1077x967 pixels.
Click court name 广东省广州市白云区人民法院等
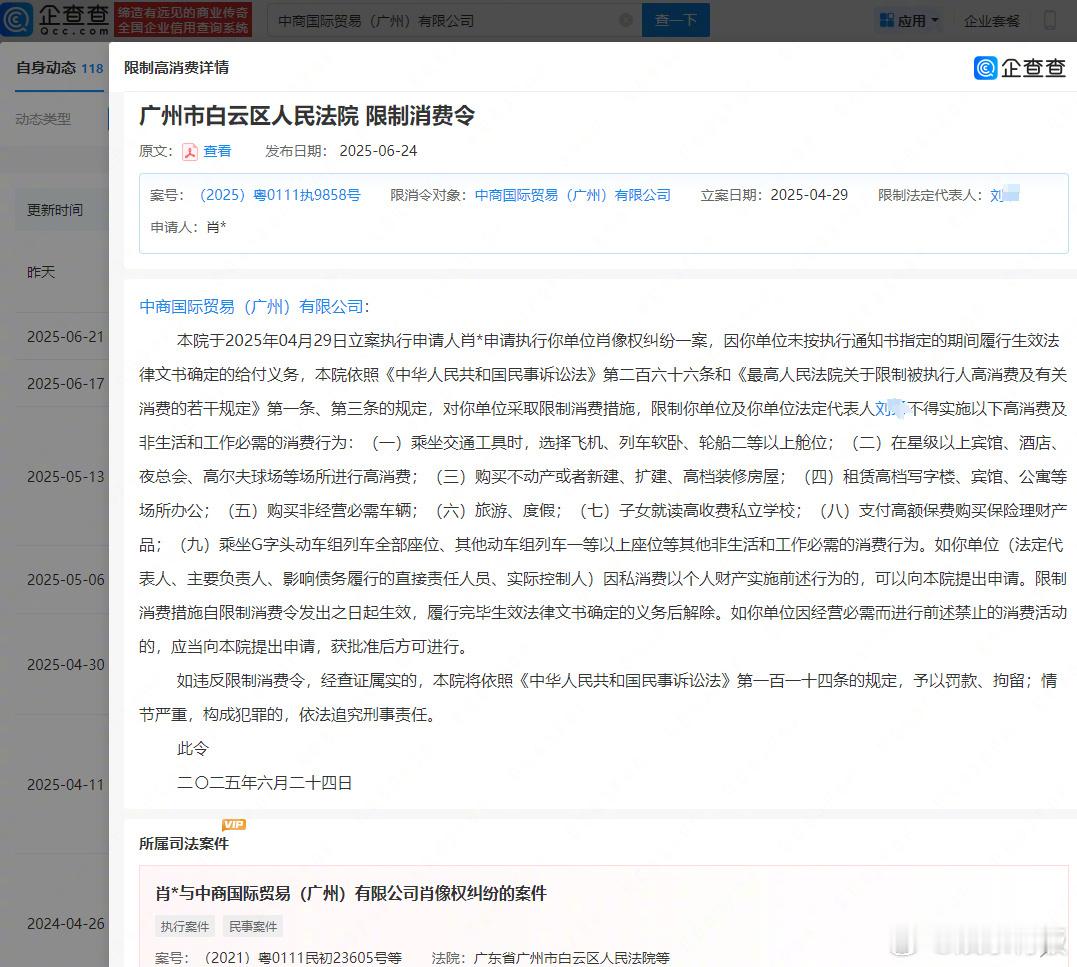pyautogui.click(x=571, y=957)
